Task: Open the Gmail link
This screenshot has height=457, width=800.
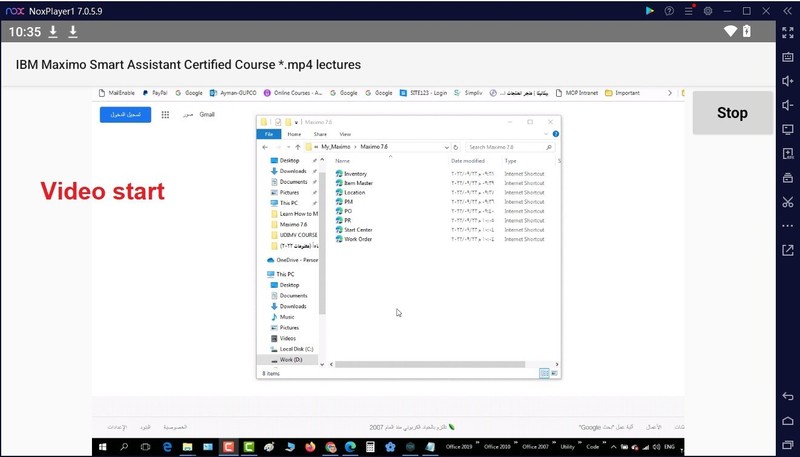Action: click(x=207, y=115)
